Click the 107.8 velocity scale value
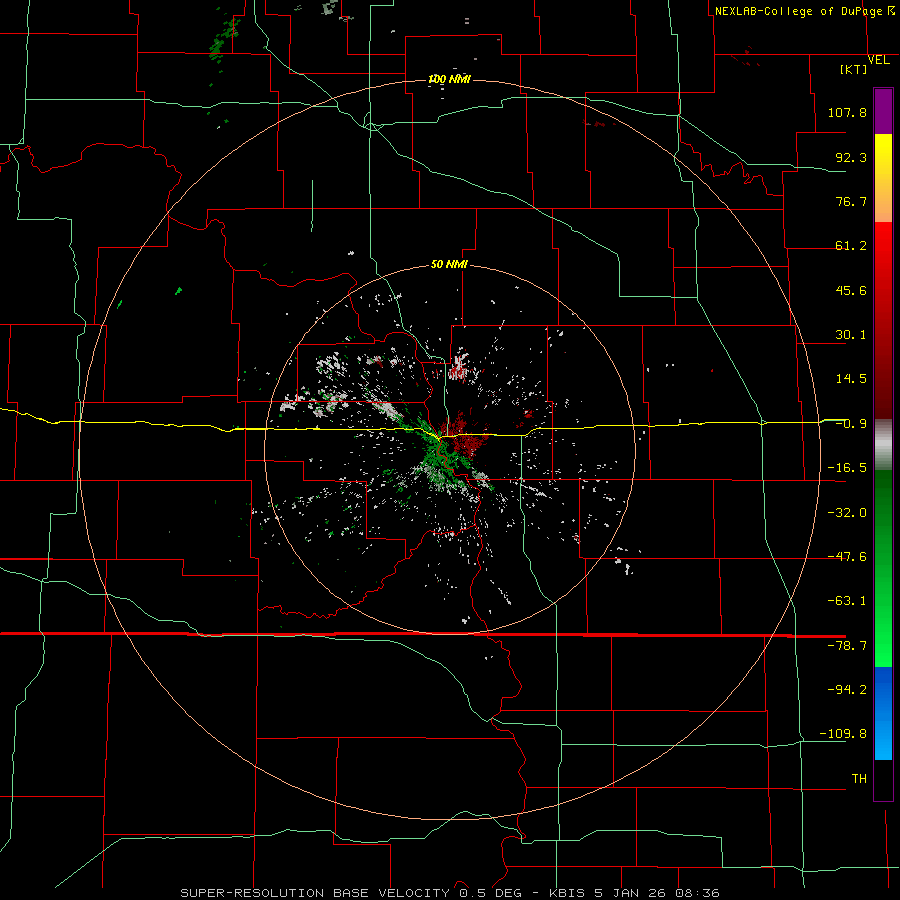This screenshot has height=900, width=900. 847,112
